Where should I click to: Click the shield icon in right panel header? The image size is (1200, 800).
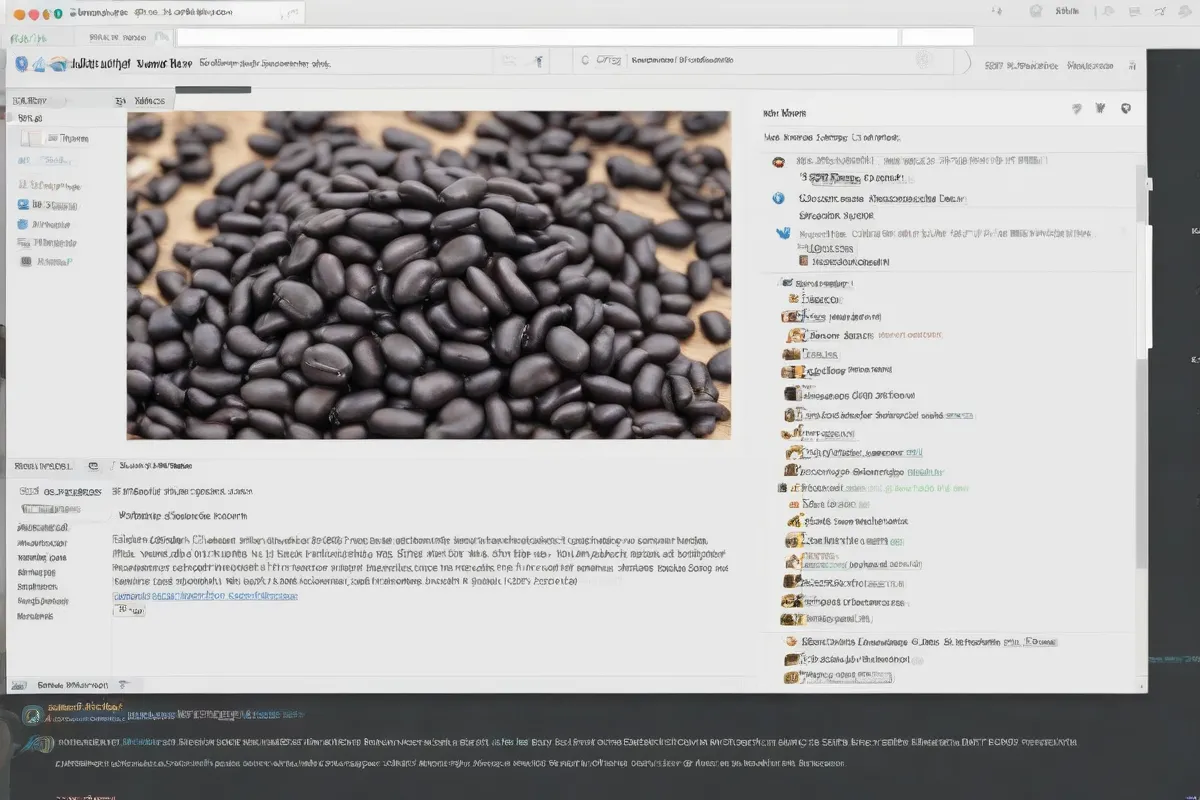(1125, 109)
